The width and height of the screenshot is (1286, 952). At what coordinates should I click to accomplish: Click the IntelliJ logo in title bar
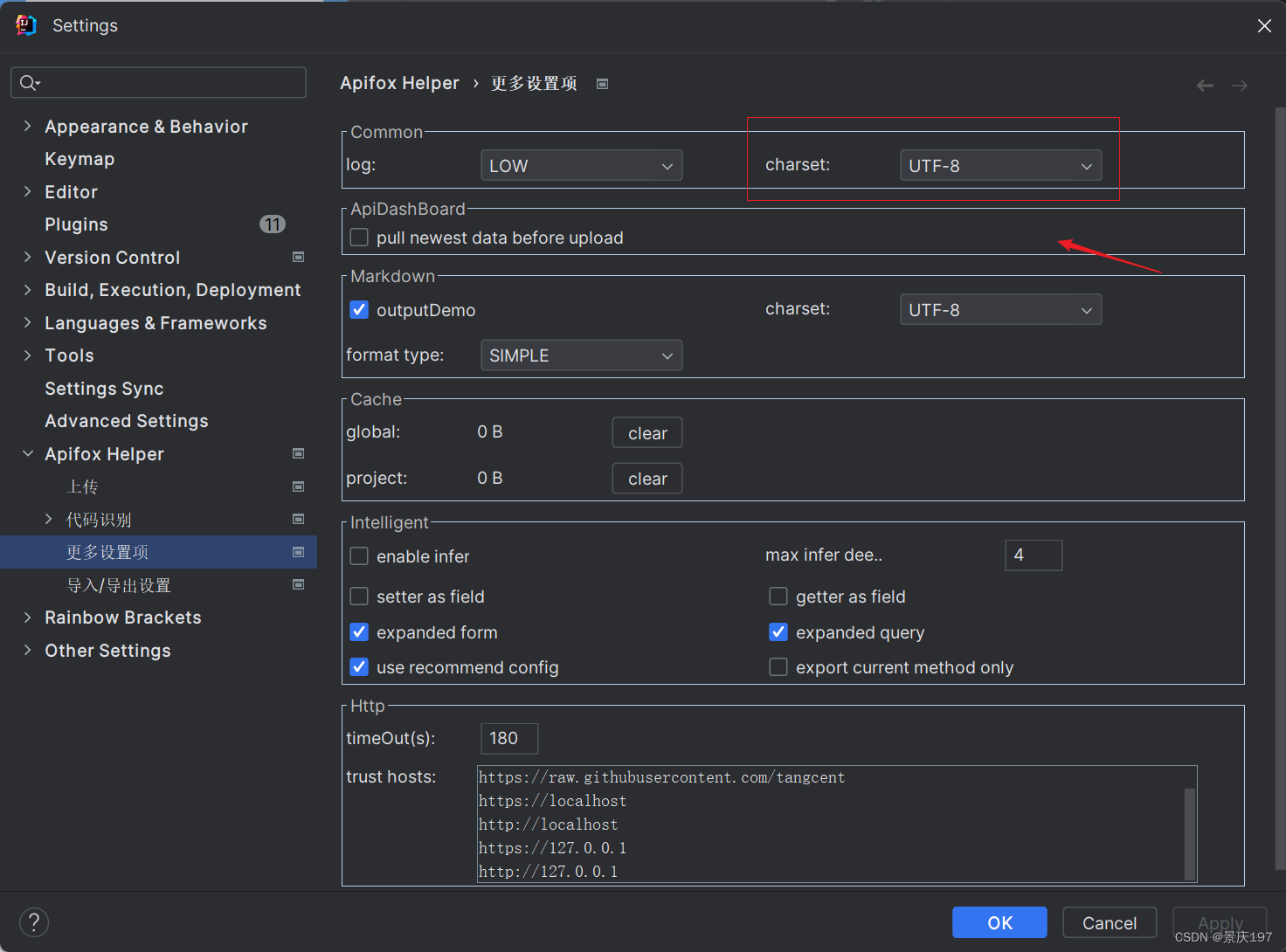[x=26, y=25]
